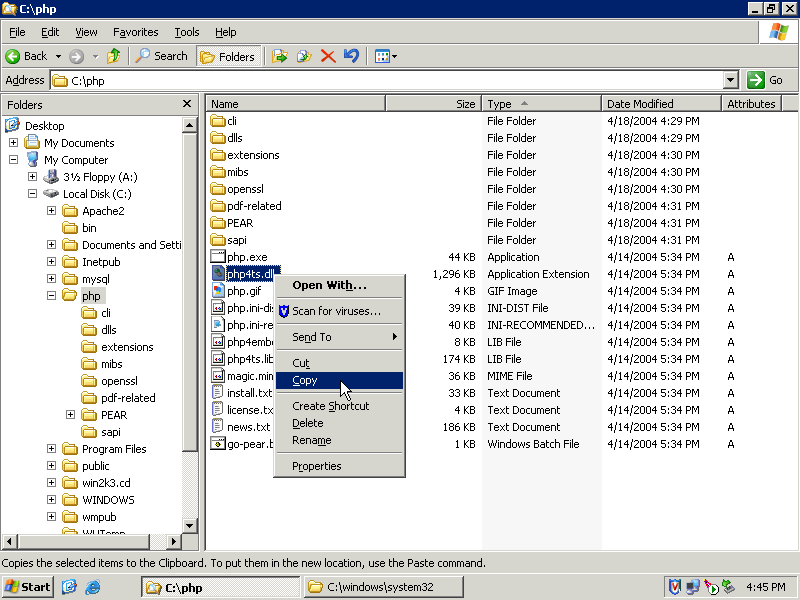Choose Properties in the context menu
The width and height of the screenshot is (800, 600).
[316, 466]
